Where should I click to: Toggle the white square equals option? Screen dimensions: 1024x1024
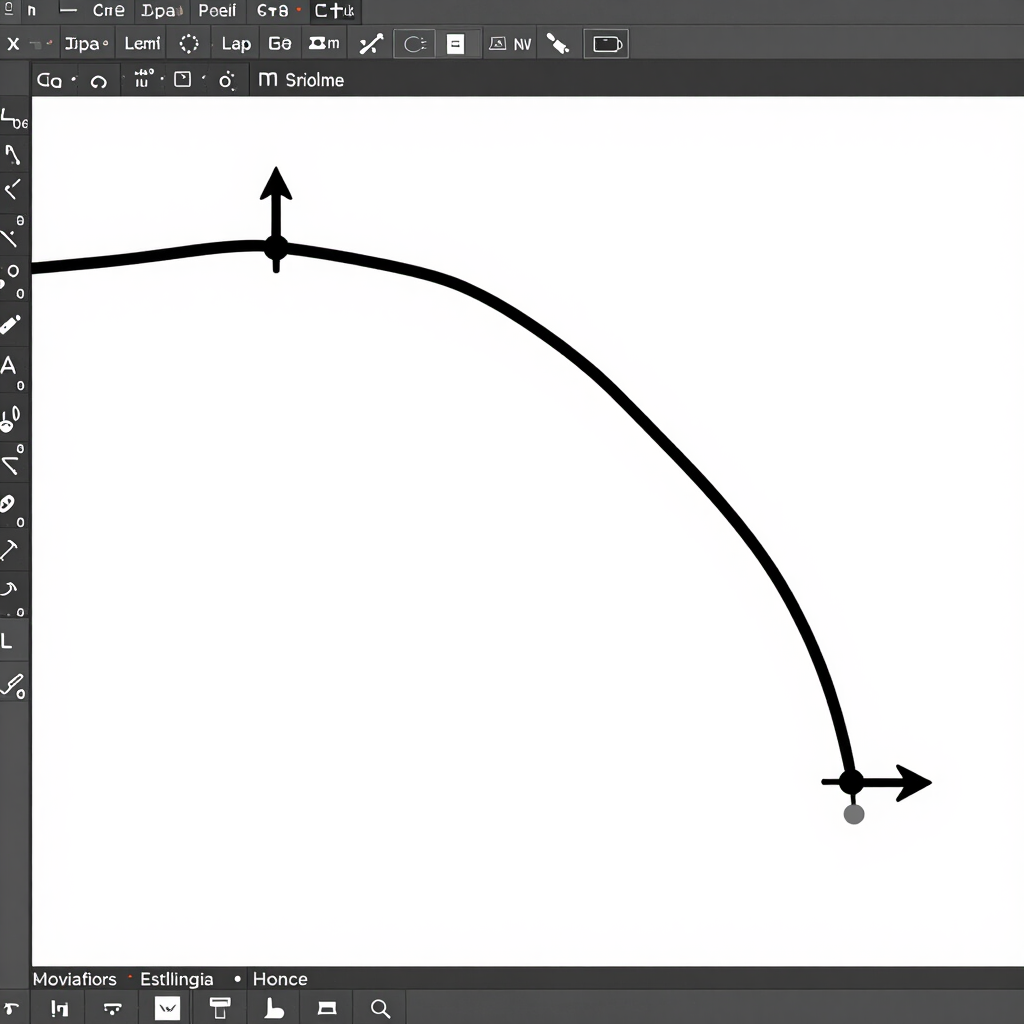coord(455,44)
